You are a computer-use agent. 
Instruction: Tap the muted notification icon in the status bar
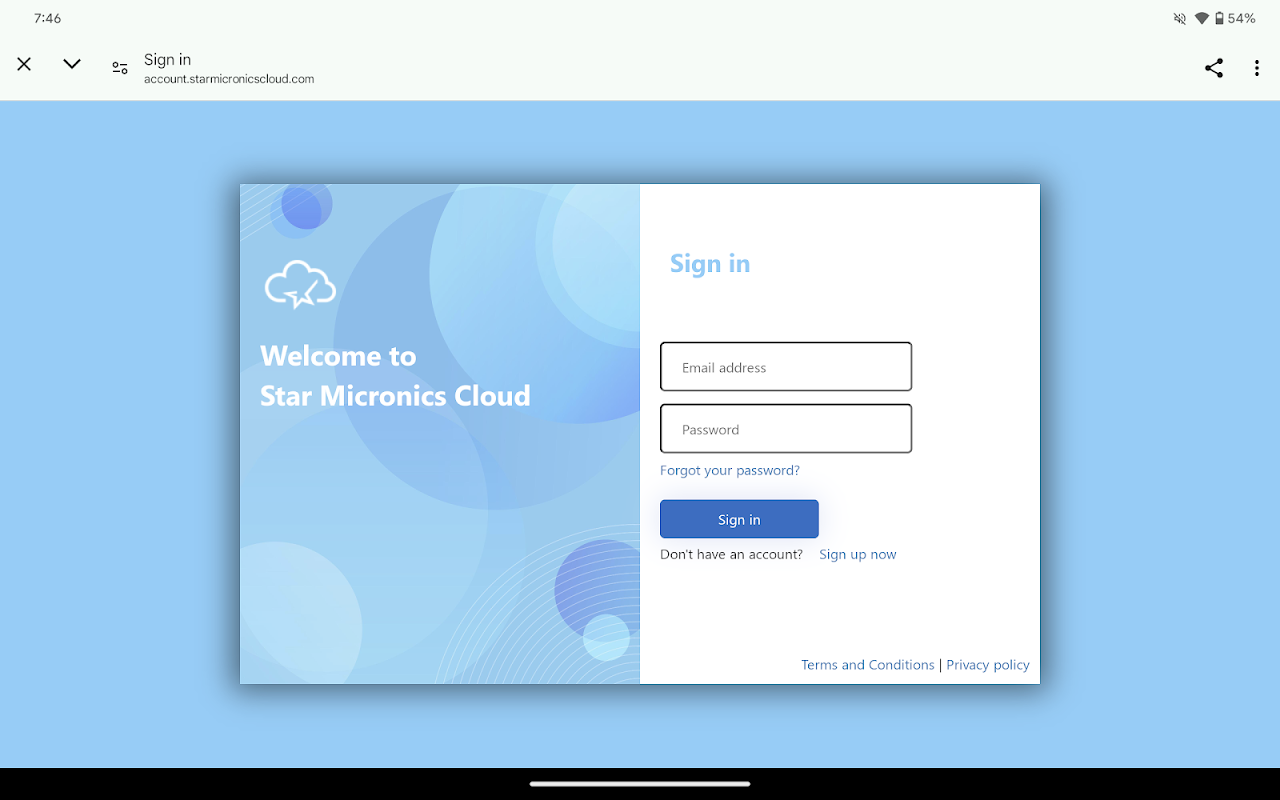click(1180, 19)
